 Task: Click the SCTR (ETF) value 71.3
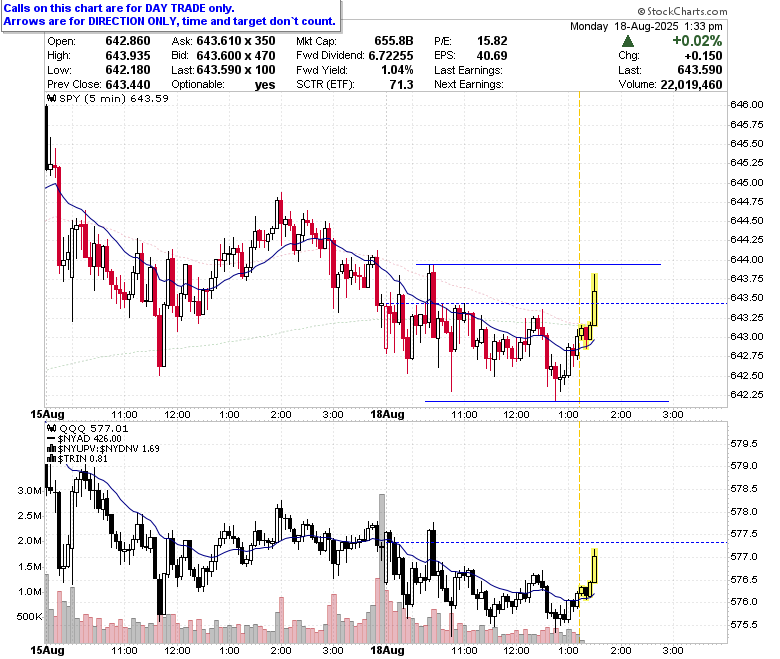(x=401, y=84)
